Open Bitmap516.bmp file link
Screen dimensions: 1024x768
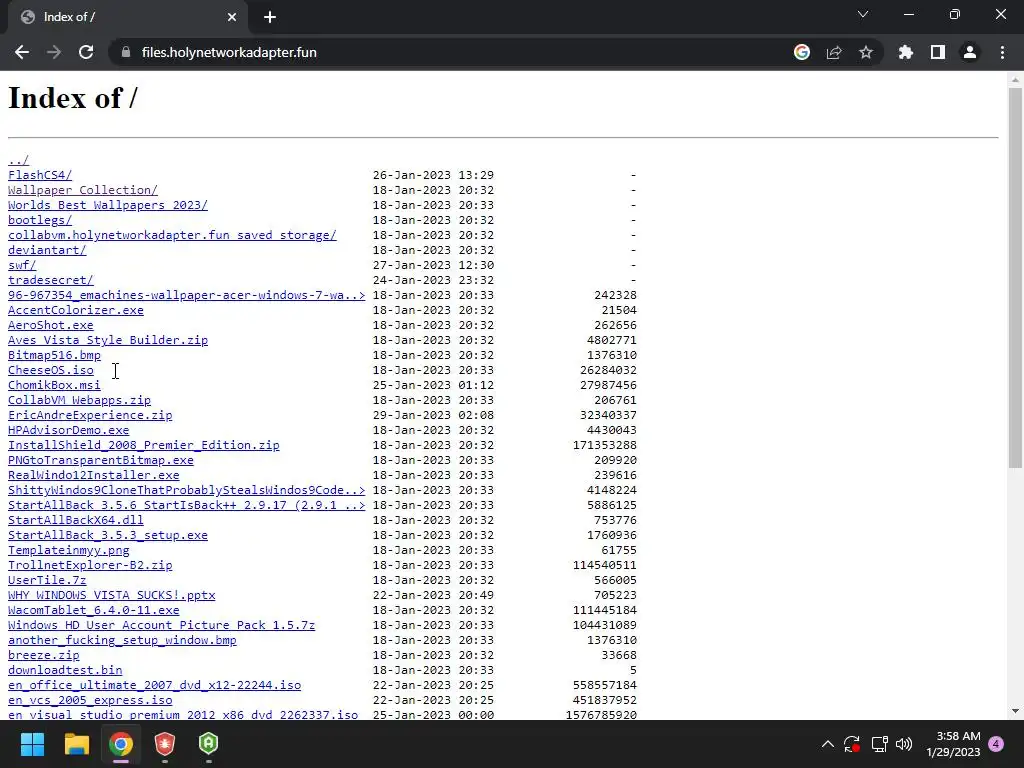point(54,355)
